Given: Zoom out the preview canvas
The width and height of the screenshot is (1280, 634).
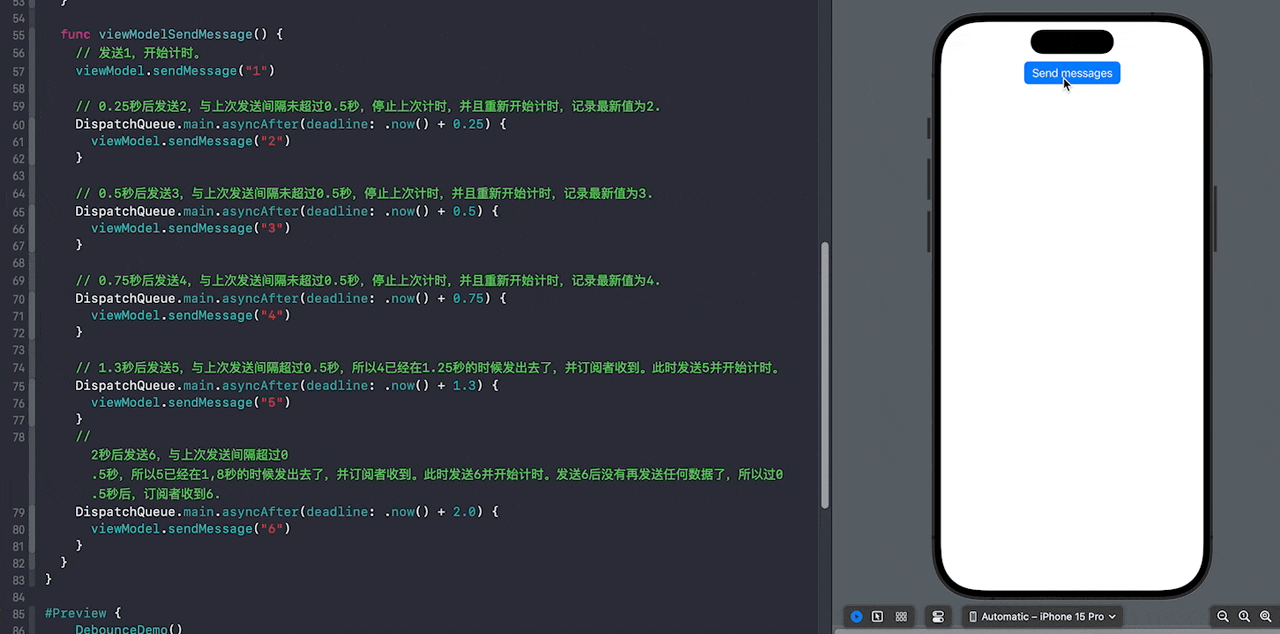Looking at the screenshot, I should [x=1222, y=616].
